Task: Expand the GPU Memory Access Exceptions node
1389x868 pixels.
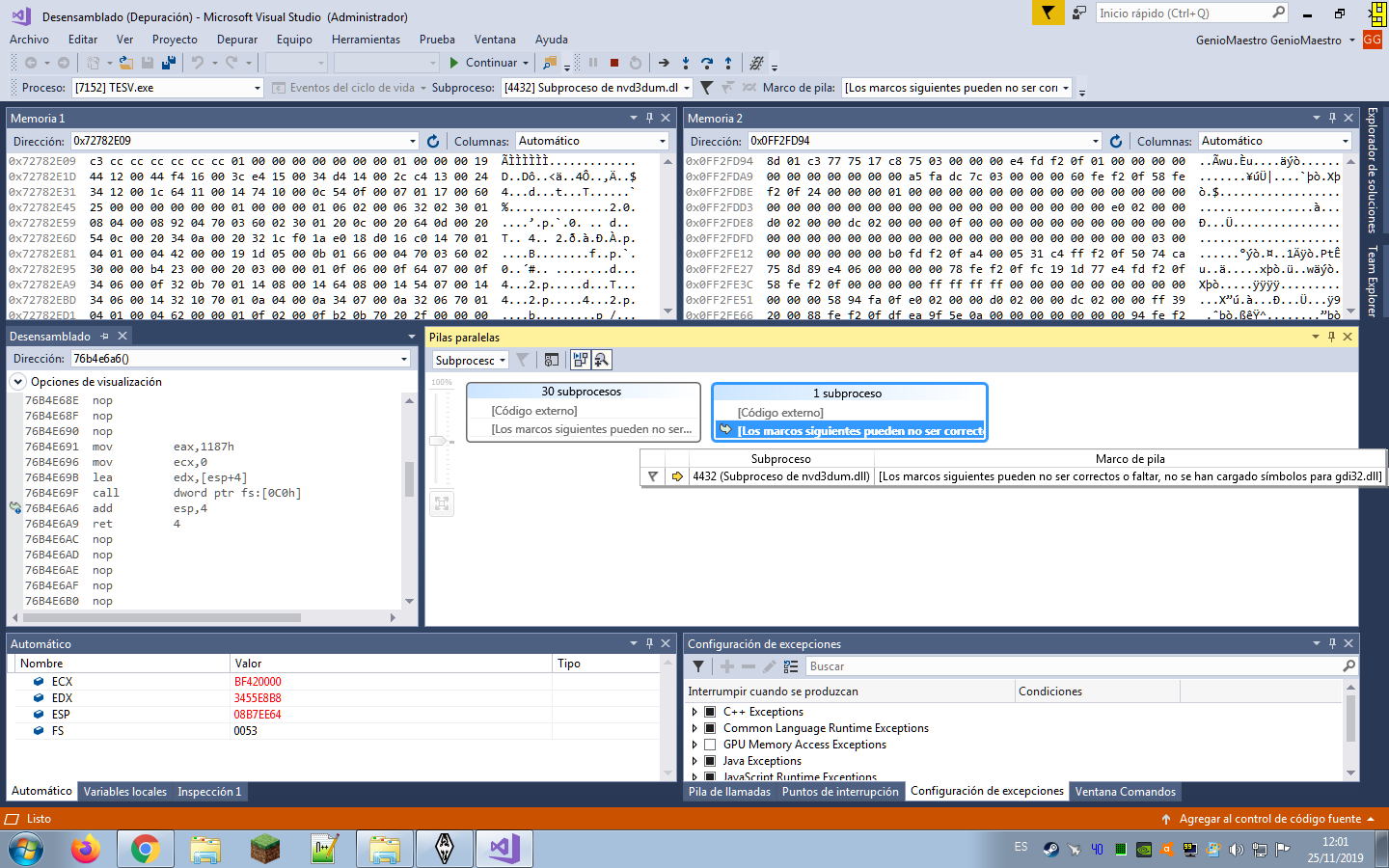Action: coord(694,745)
